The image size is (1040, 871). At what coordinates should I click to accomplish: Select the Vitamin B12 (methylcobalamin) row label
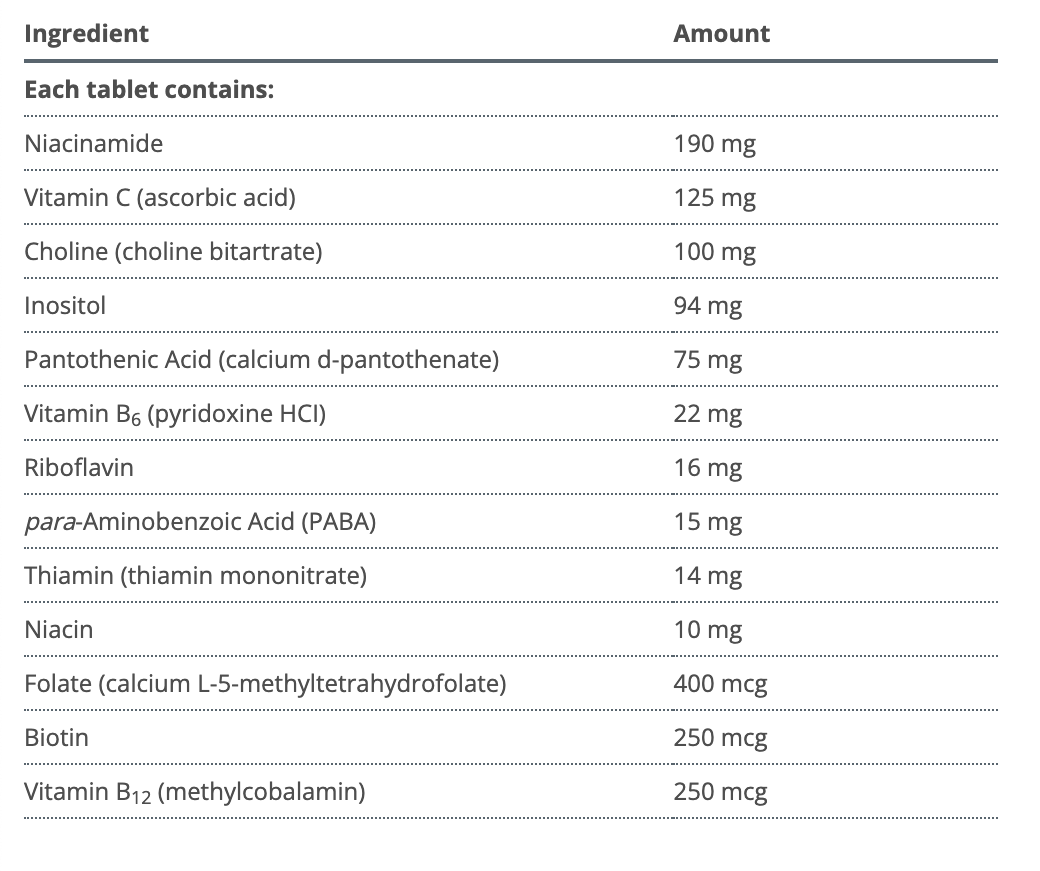pyautogui.click(x=195, y=792)
